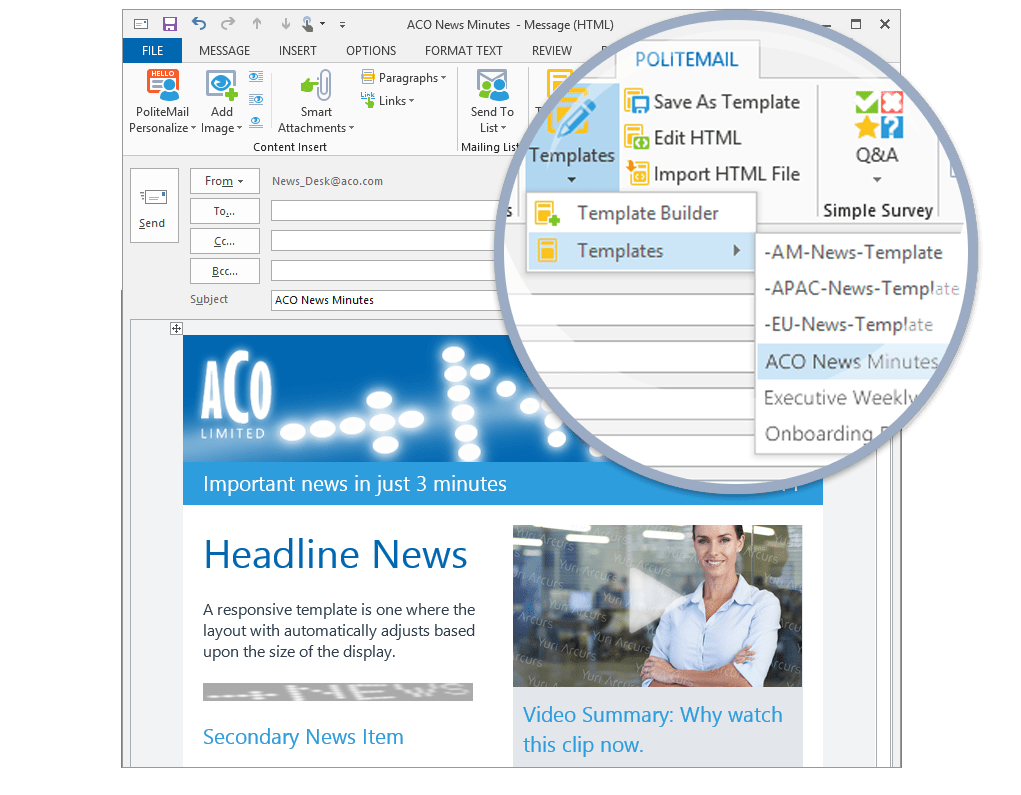Select -AM-News-Template
The height and width of the screenshot is (795, 1021).
(853, 253)
